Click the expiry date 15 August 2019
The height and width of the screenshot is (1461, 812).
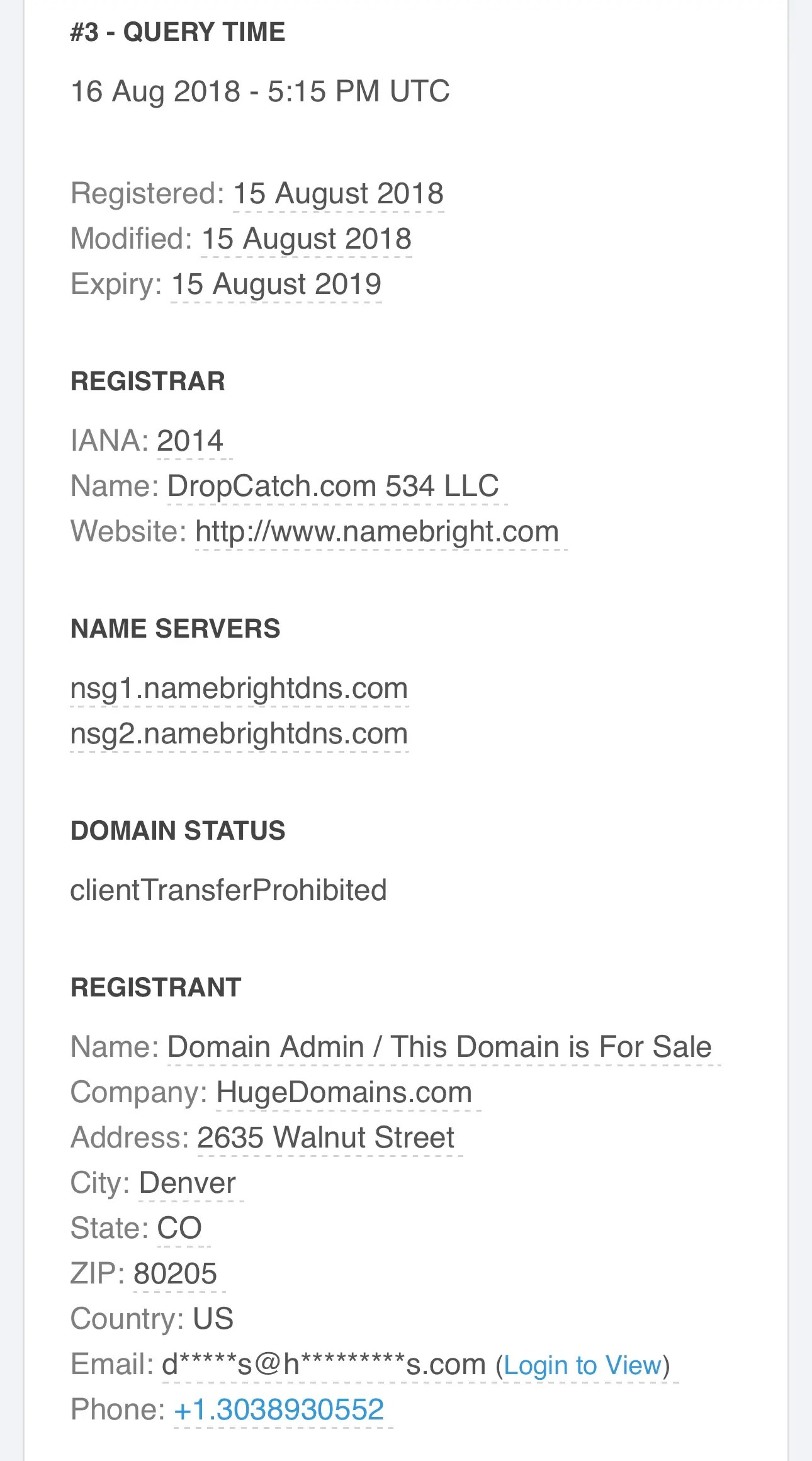[x=276, y=284]
